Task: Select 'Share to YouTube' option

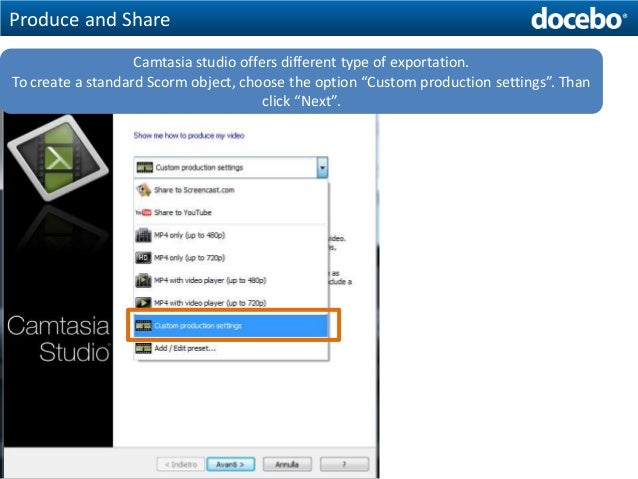Action: click(x=231, y=212)
